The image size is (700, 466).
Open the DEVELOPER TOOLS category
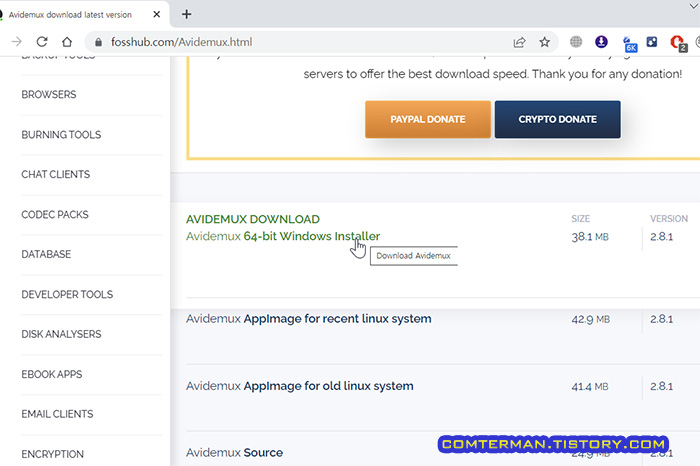click(x=67, y=295)
